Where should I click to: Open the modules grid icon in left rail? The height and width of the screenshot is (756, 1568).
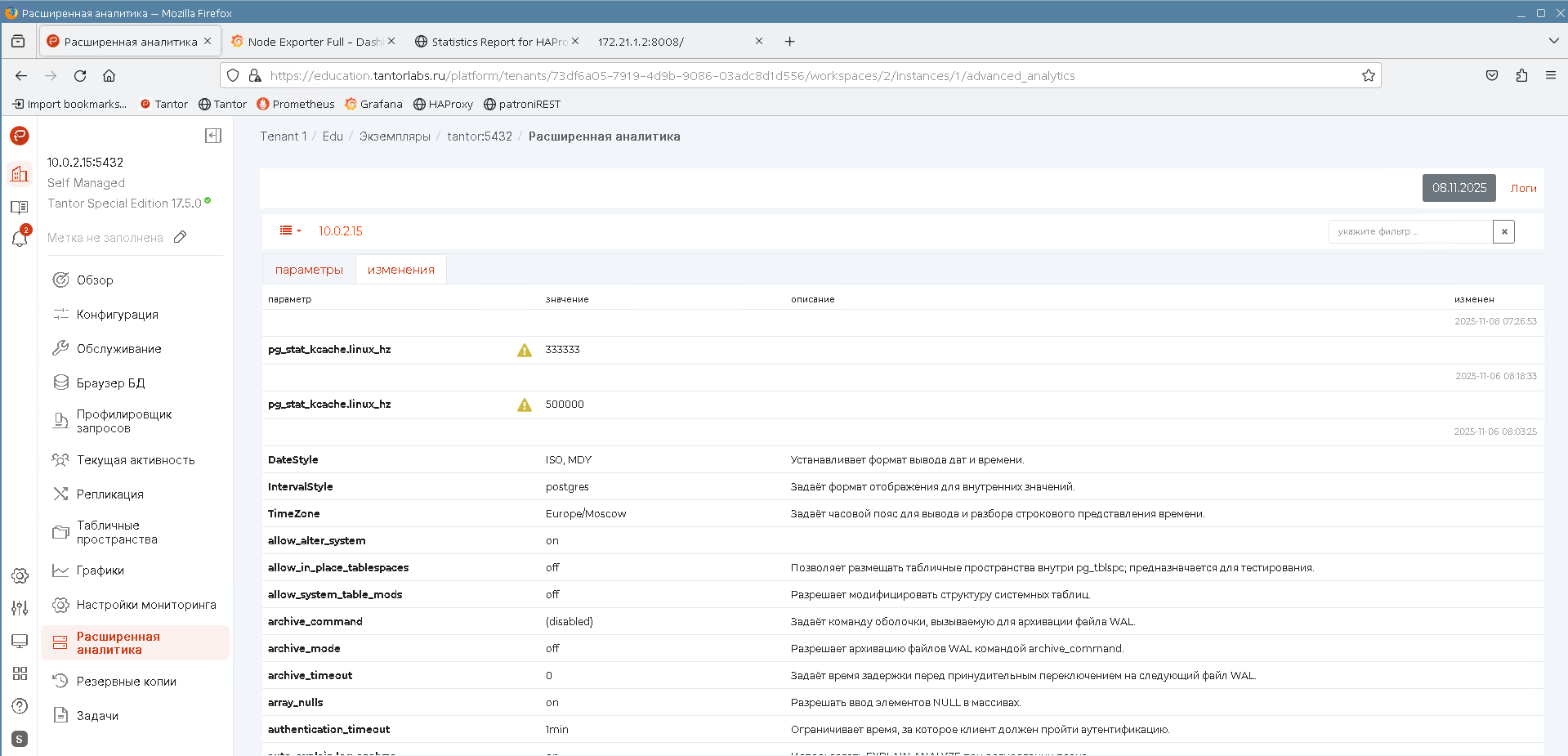click(x=20, y=673)
